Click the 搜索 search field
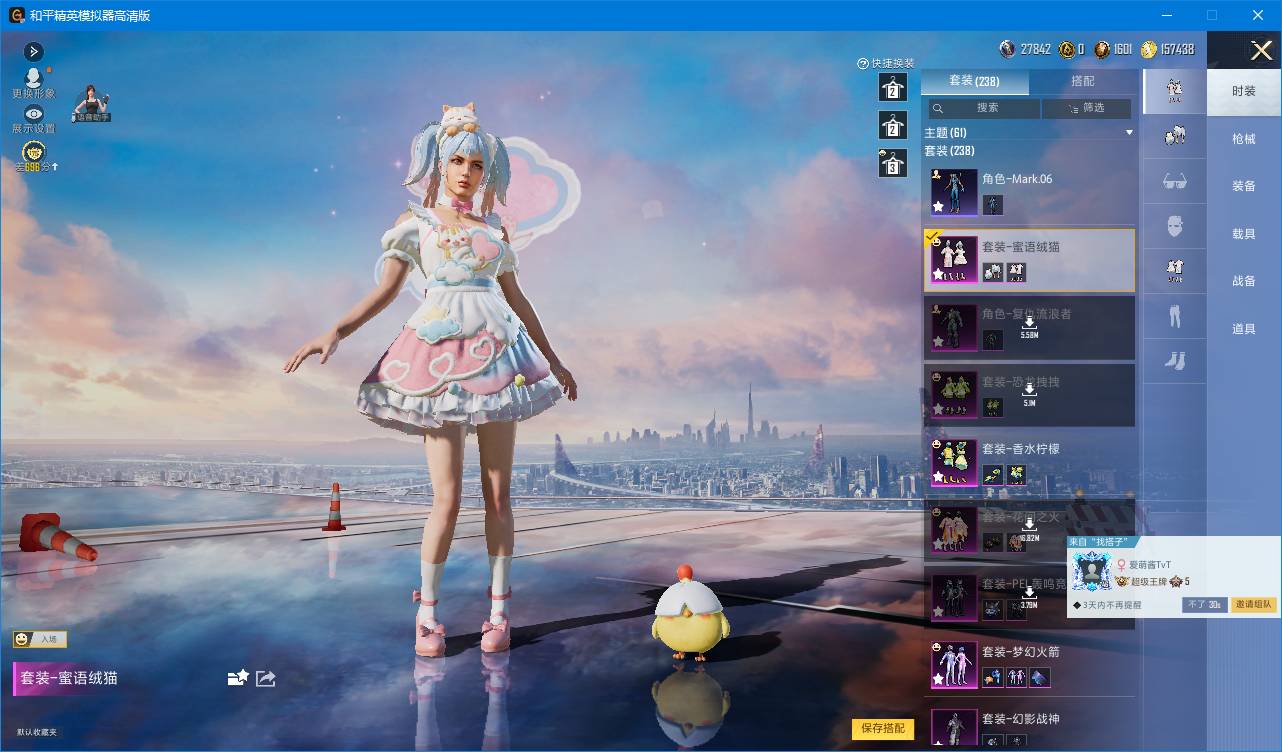Image resolution: width=1282 pixels, height=752 pixels. [983, 108]
